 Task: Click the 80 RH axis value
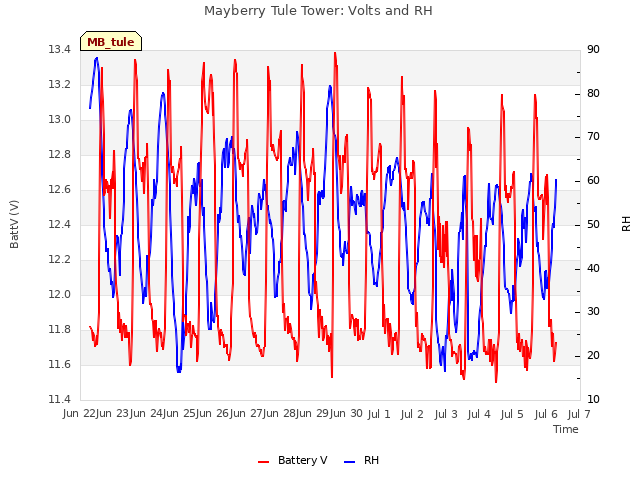click(x=593, y=93)
